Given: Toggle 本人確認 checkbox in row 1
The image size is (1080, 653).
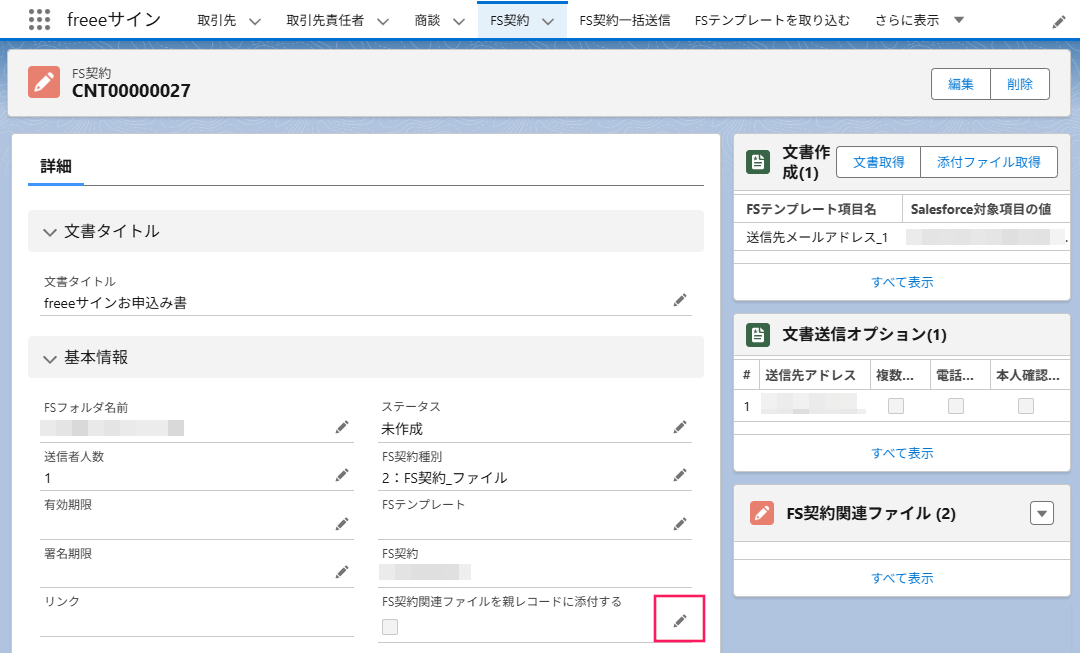Looking at the screenshot, I should tap(1026, 406).
